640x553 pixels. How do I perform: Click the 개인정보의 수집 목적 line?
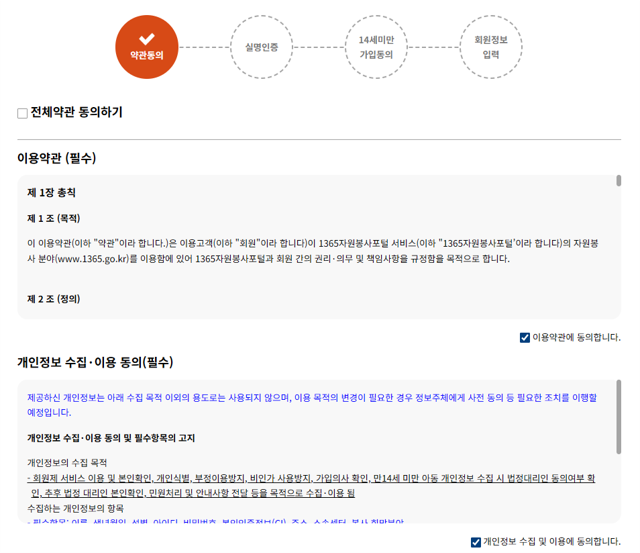pyautogui.click(x=66, y=462)
